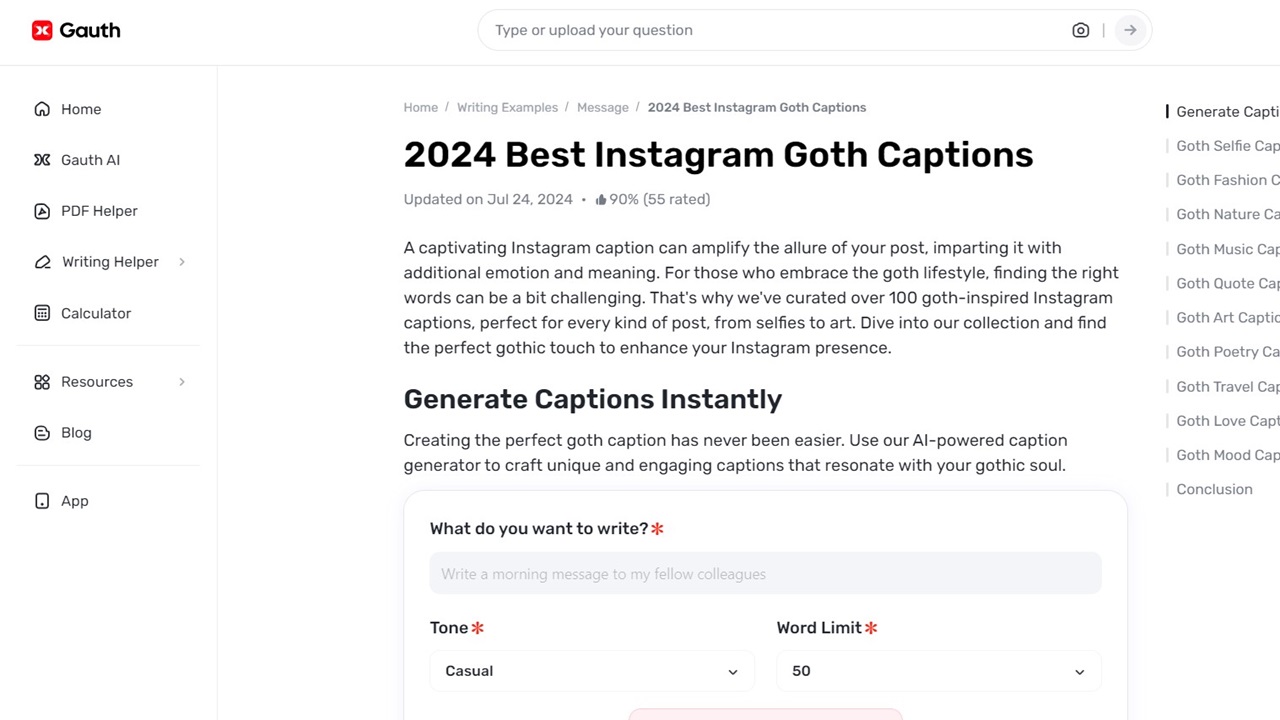This screenshot has width=1280, height=720.
Task: Expand the Writing Helper submenu
Action: click(182, 262)
